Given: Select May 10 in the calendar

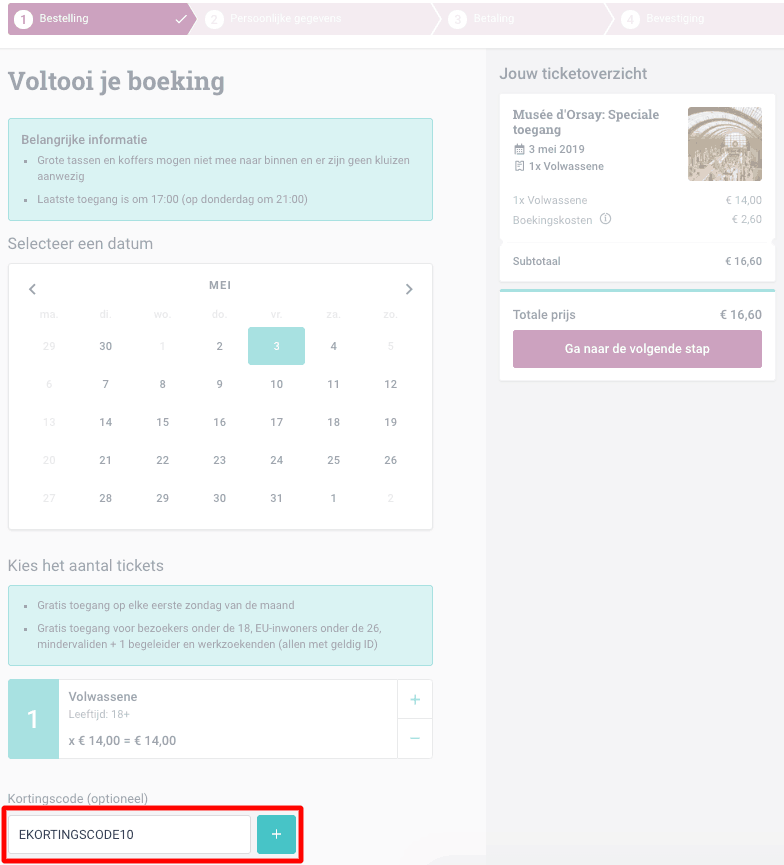Looking at the screenshot, I should 276,384.
